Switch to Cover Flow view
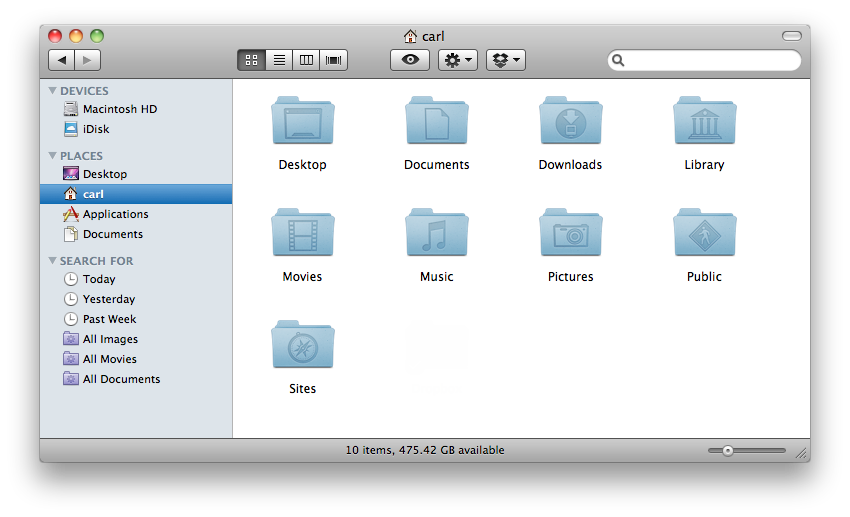 (x=333, y=60)
